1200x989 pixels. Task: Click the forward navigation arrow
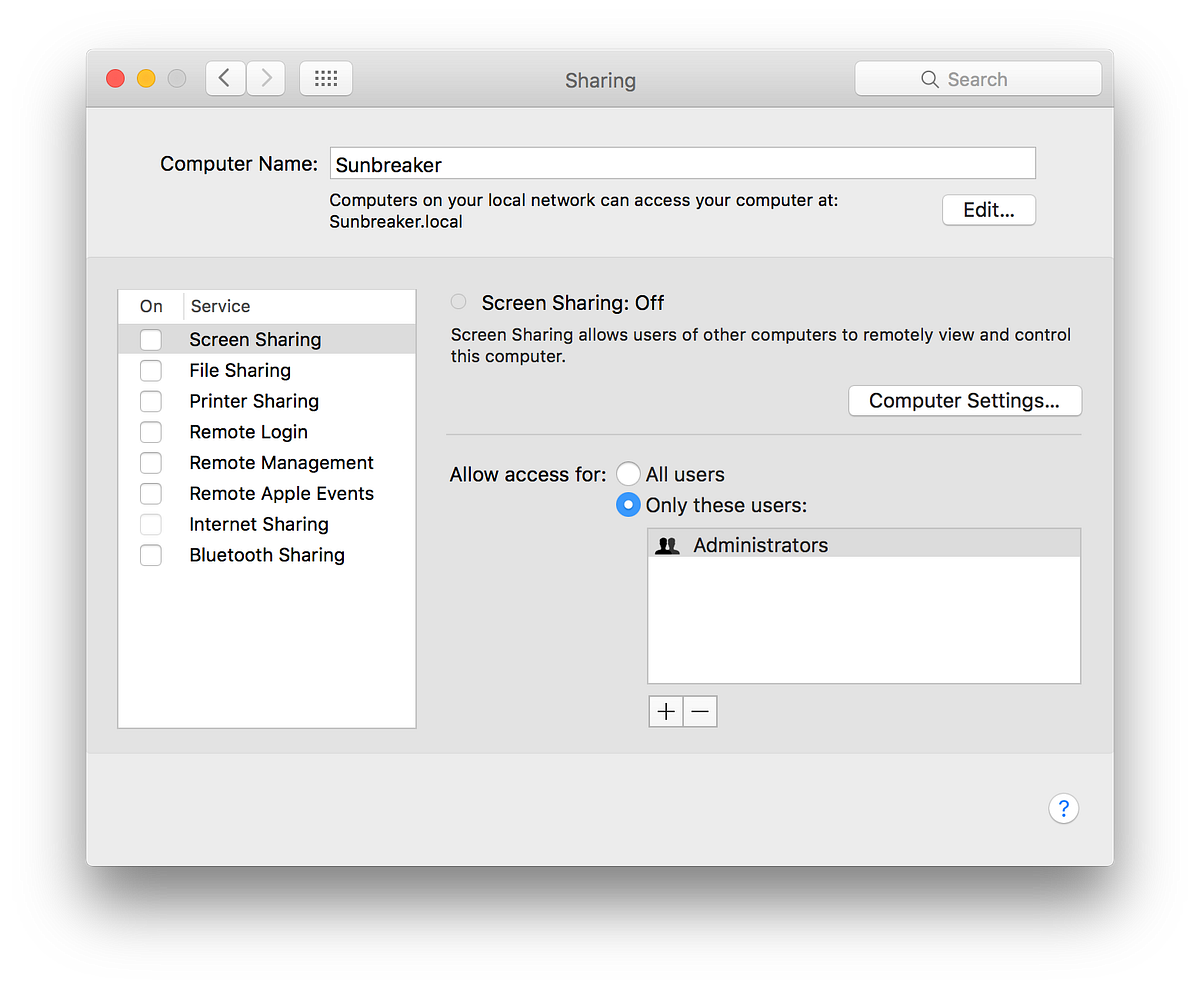pyautogui.click(x=265, y=77)
